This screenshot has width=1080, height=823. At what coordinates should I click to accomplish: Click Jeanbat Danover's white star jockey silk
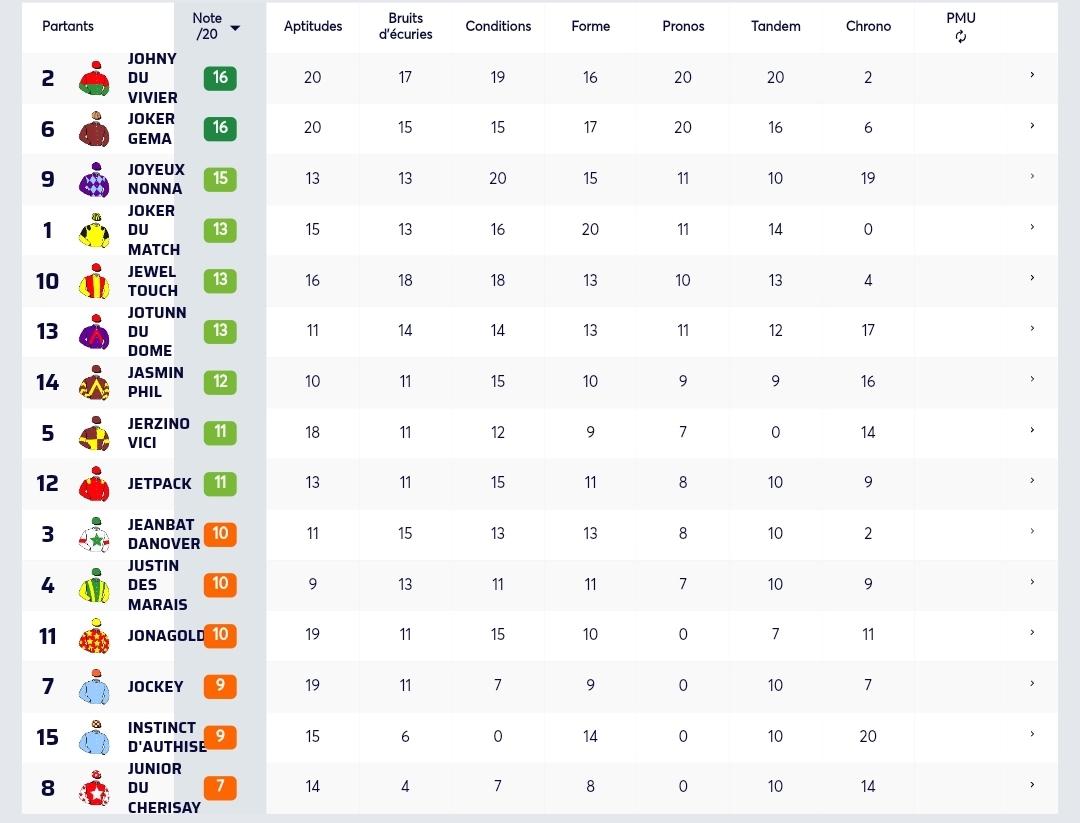tap(94, 534)
